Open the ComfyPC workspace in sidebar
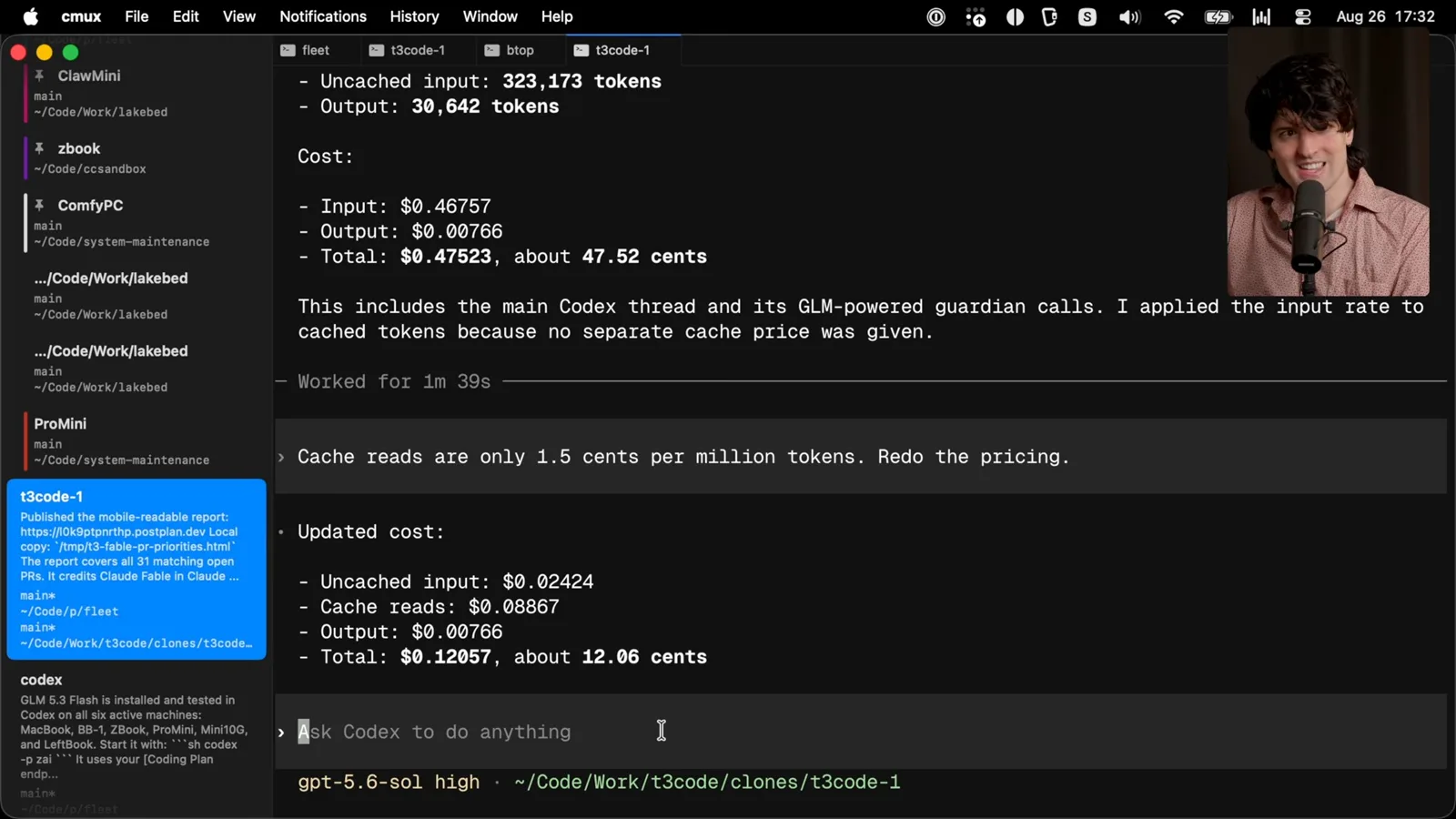1456x819 pixels. (x=136, y=223)
